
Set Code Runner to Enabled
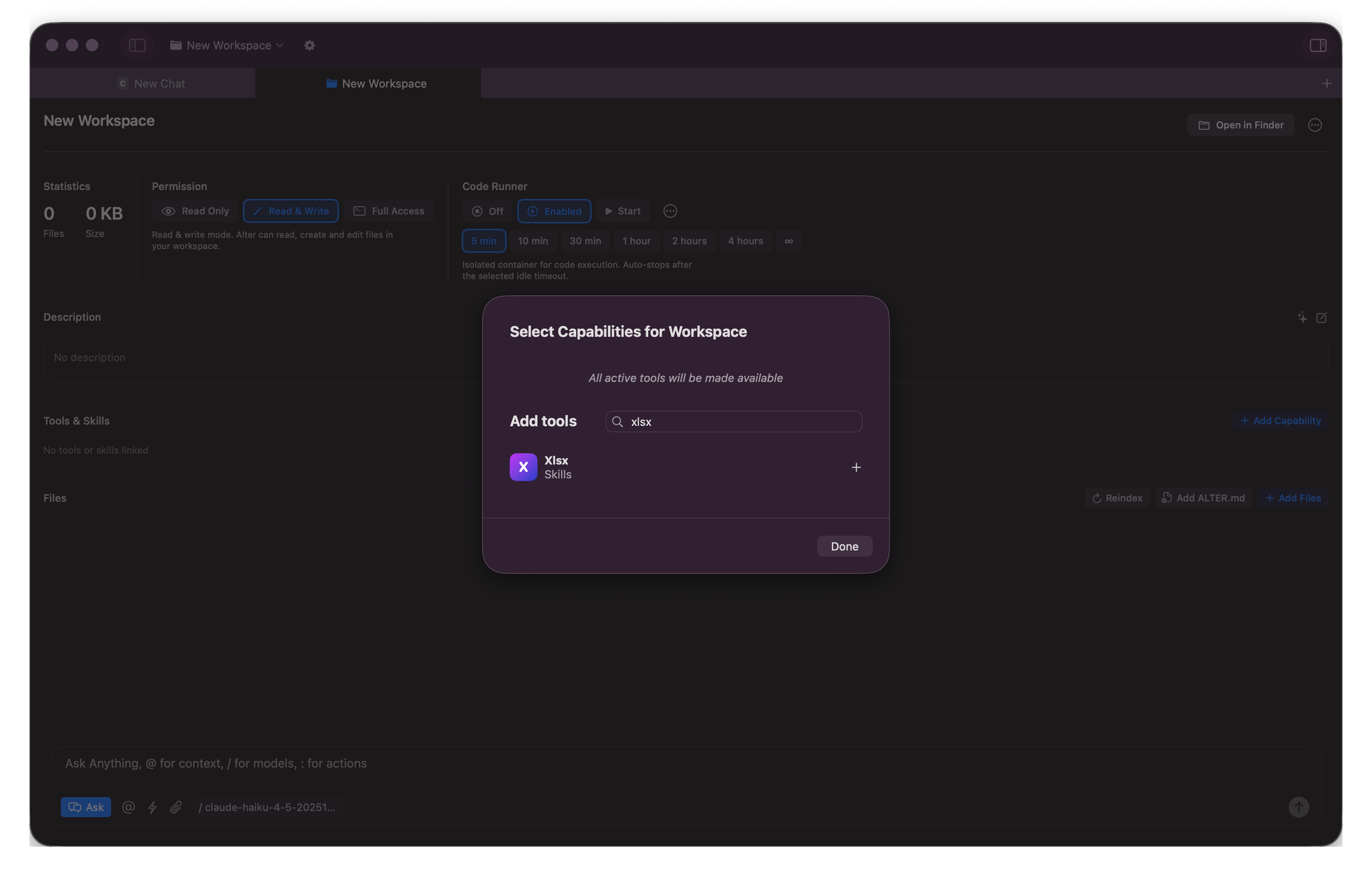[x=554, y=211]
